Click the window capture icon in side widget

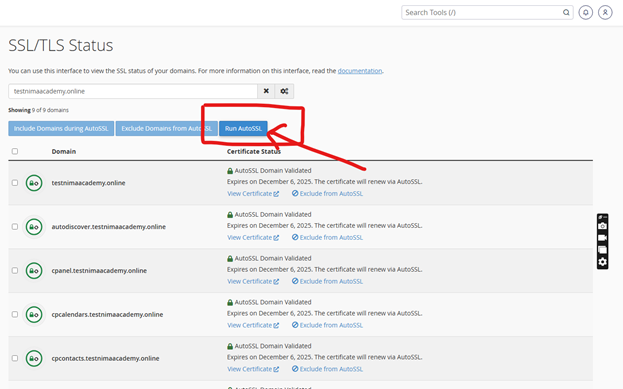click(x=602, y=250)
